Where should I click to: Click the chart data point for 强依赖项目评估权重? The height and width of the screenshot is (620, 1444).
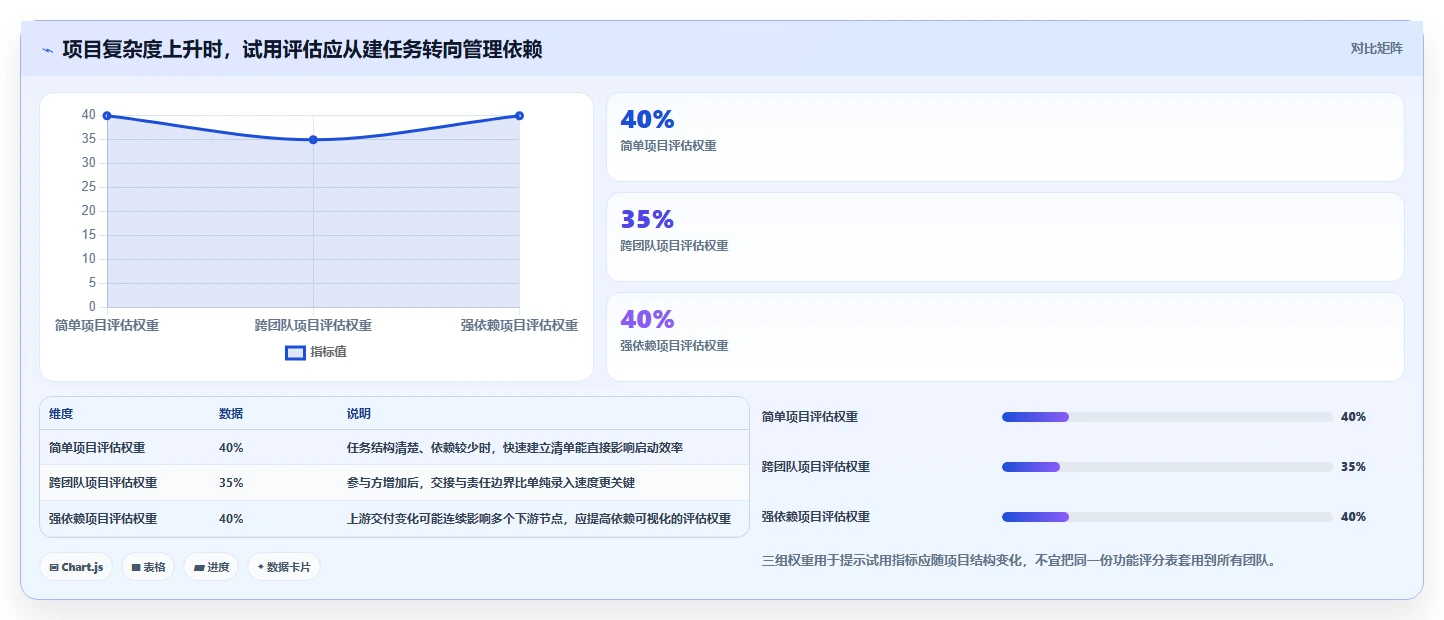519,116
